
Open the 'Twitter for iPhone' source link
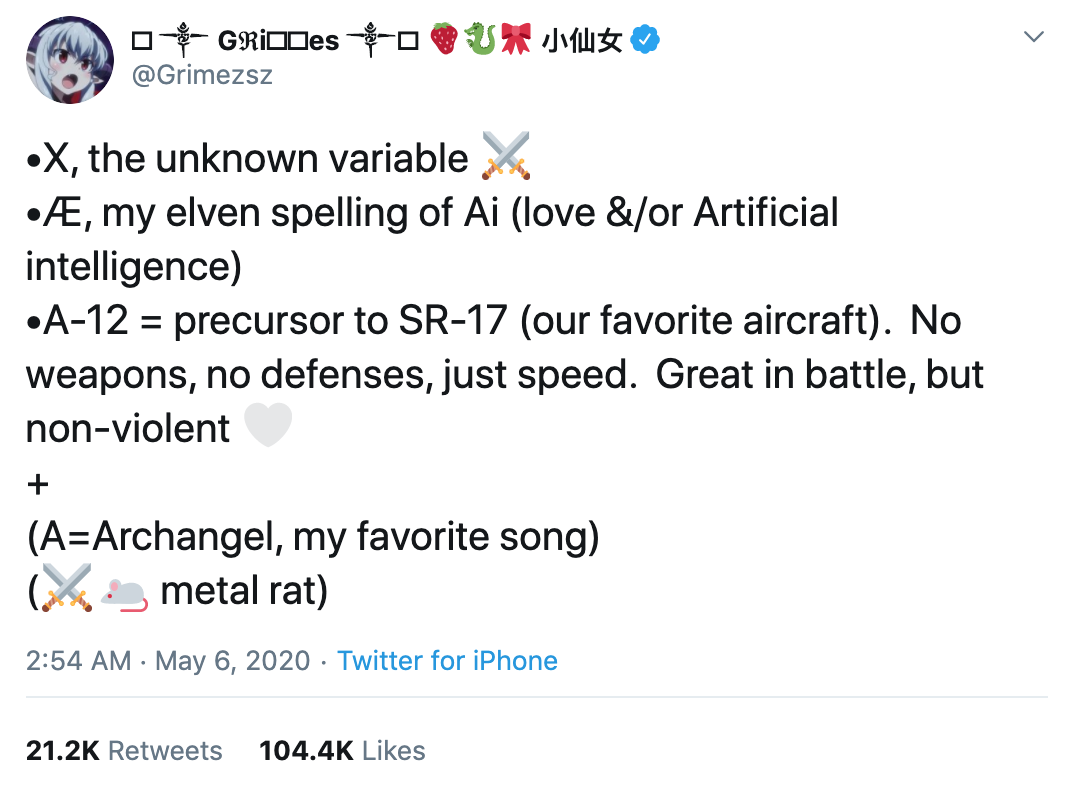pyautogui.click(x=447, y=661)
